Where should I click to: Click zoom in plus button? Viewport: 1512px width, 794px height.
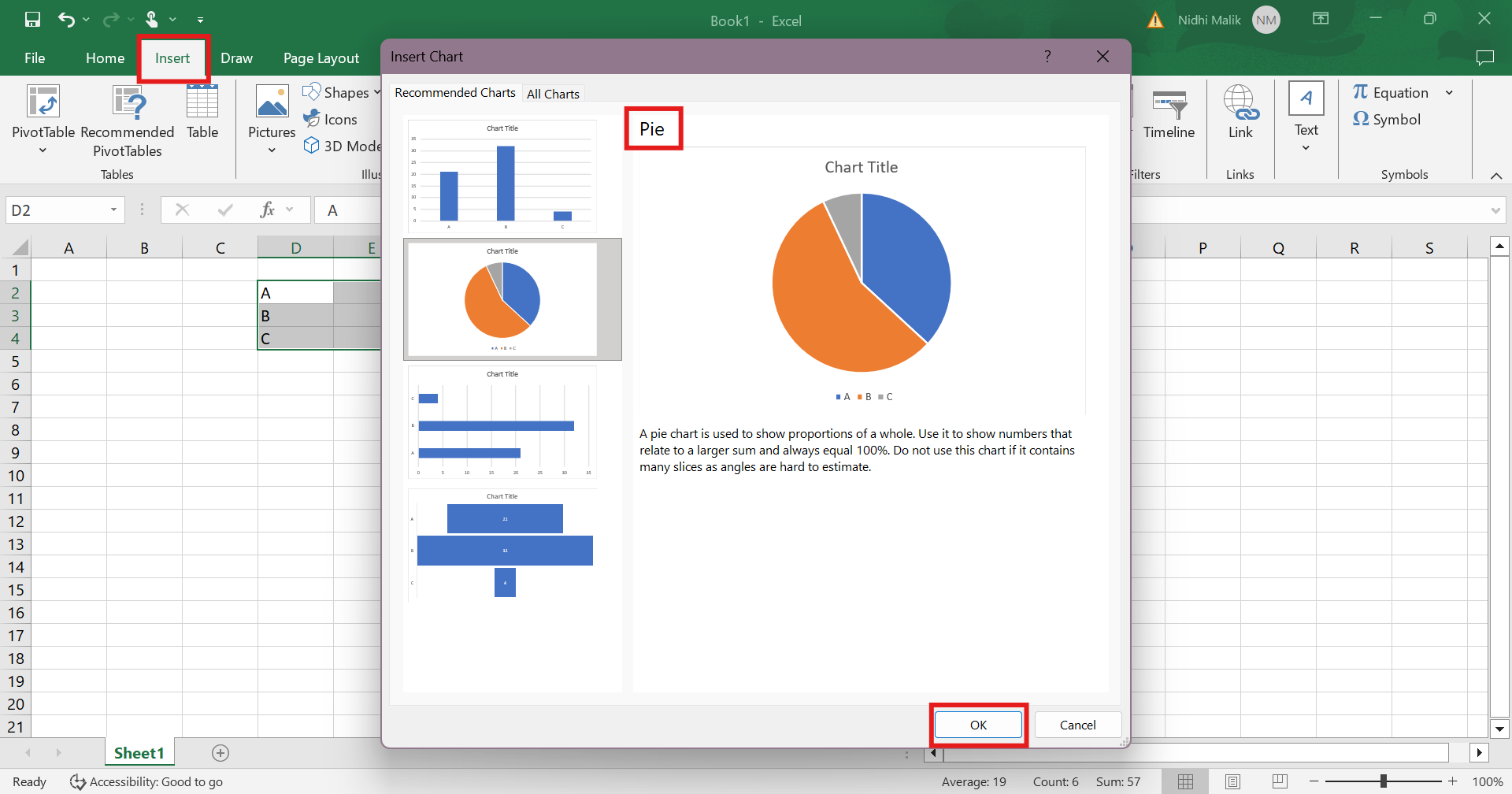[1452, 781]
